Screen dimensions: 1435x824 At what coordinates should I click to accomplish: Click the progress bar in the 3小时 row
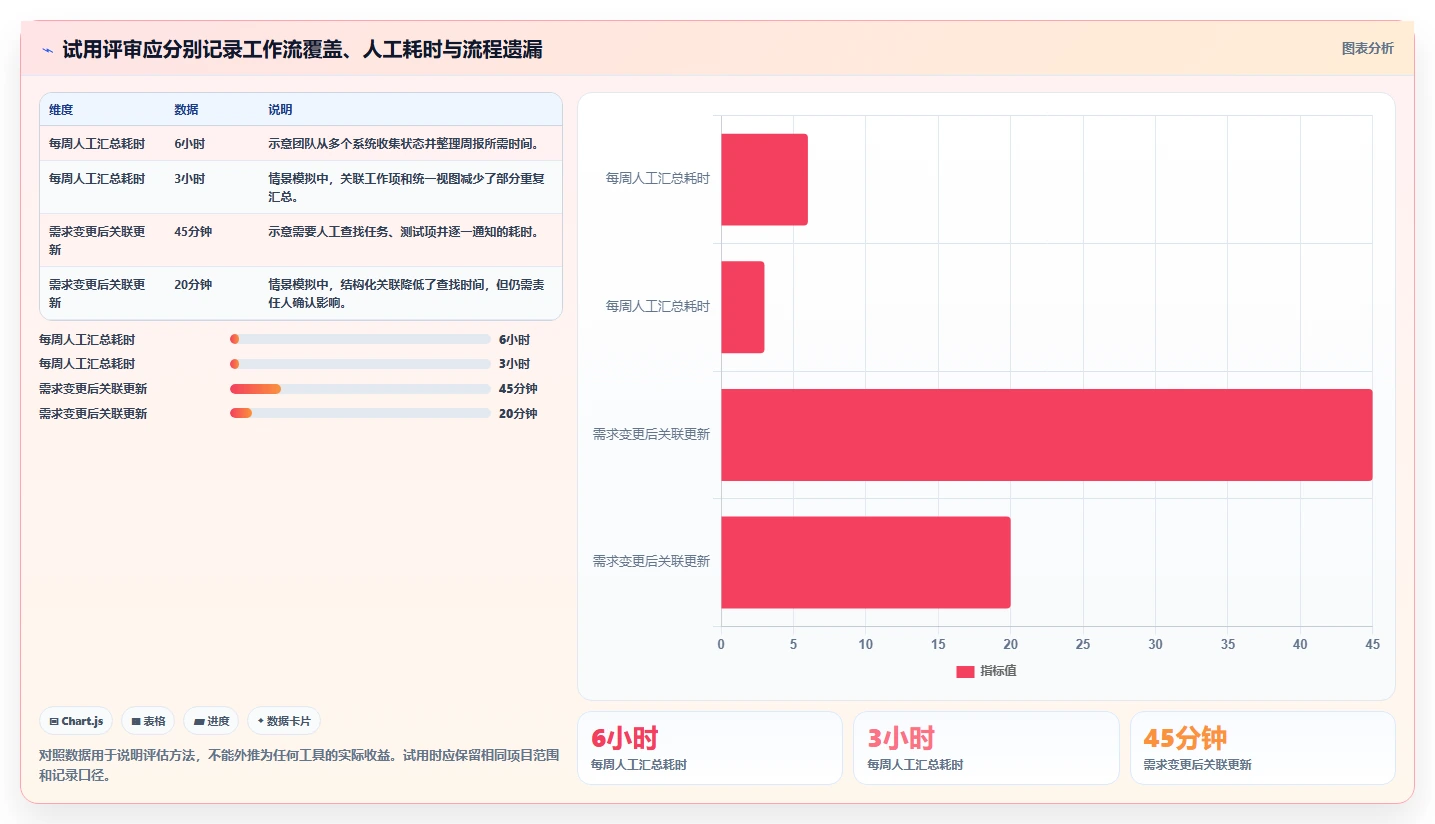point(360,364)
